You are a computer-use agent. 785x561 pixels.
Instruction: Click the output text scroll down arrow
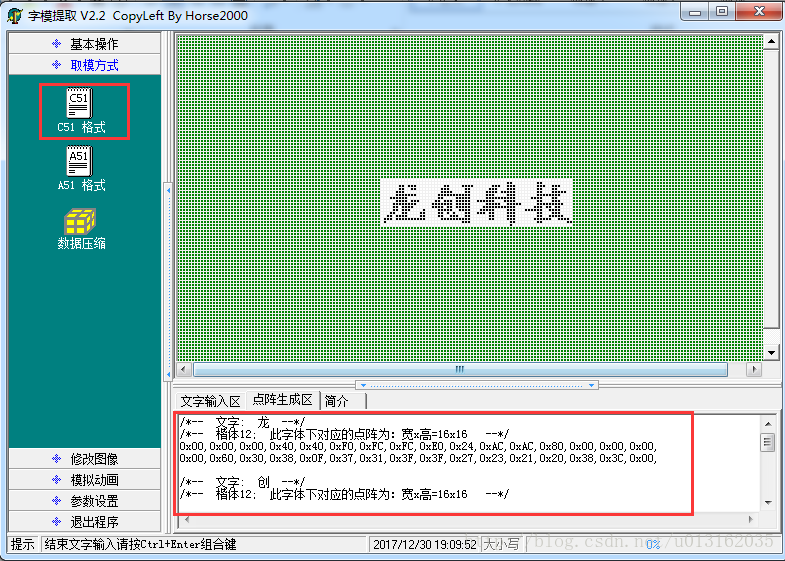coord(768,502)
